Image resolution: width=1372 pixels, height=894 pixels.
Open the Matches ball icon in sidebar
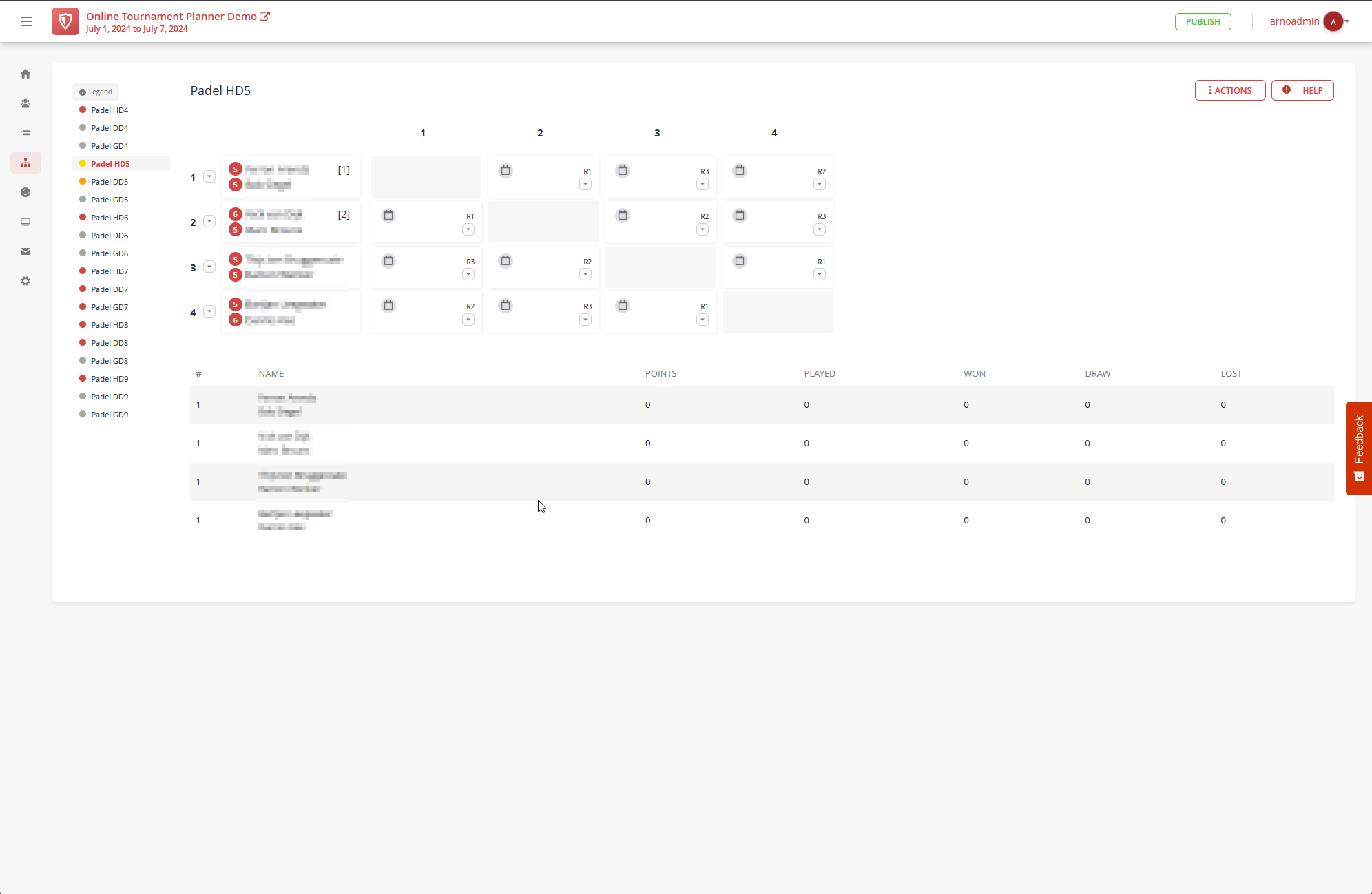click(25, 192)
